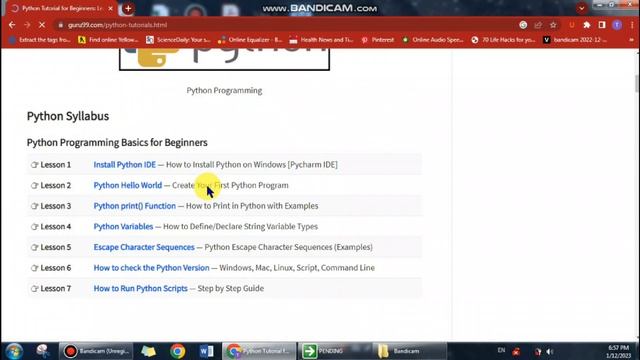Switch to Python Tutorial Chrome taskbar window
Image resolution: width=640 pixels, height=360 pixels.
[259, 351]
